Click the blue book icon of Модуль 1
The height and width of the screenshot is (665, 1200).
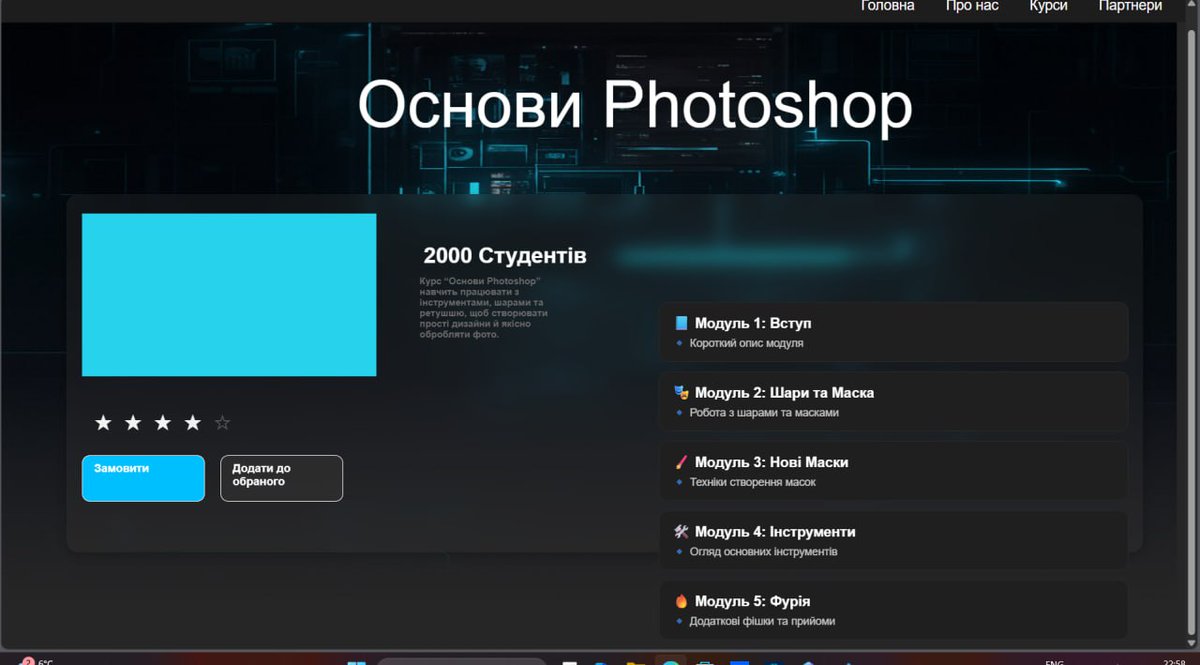[x=681, y=323]
